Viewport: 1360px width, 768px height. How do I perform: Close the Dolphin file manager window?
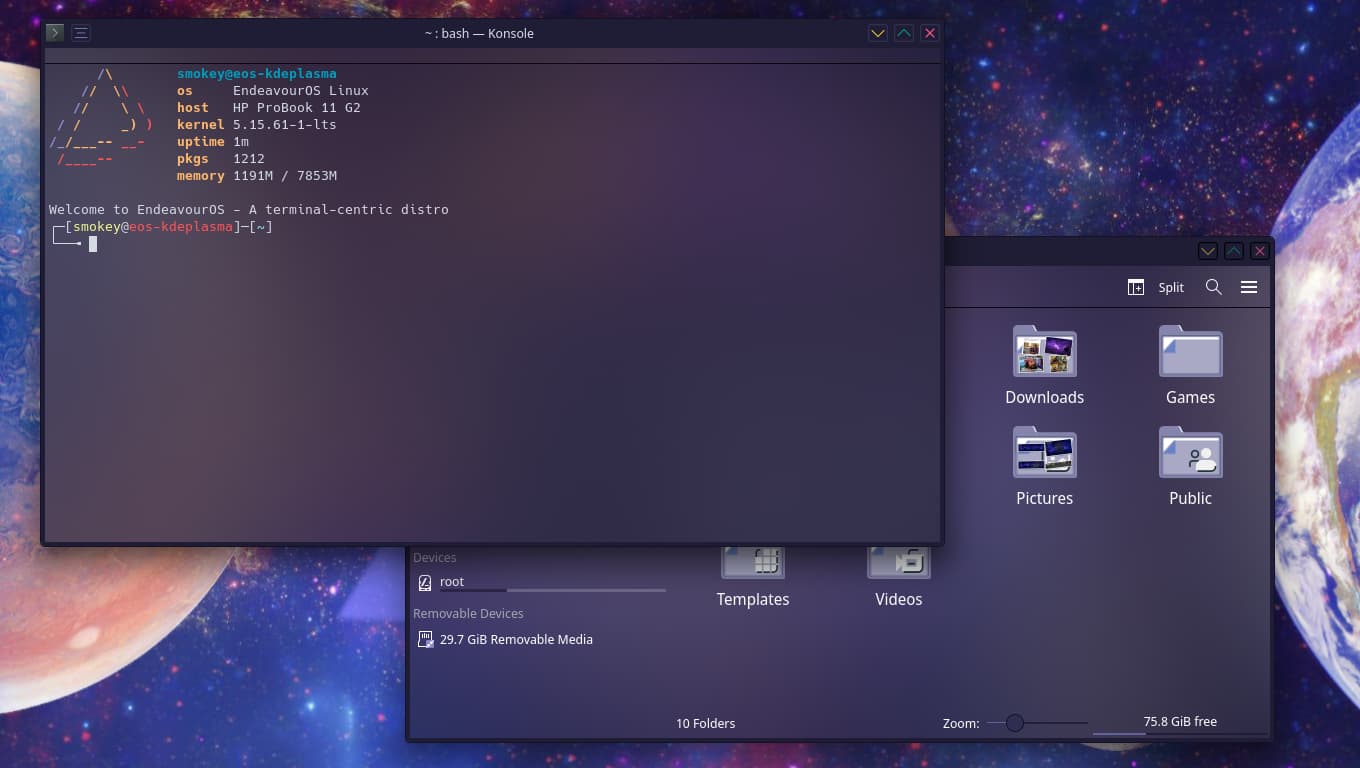[x=1260, y=251]
